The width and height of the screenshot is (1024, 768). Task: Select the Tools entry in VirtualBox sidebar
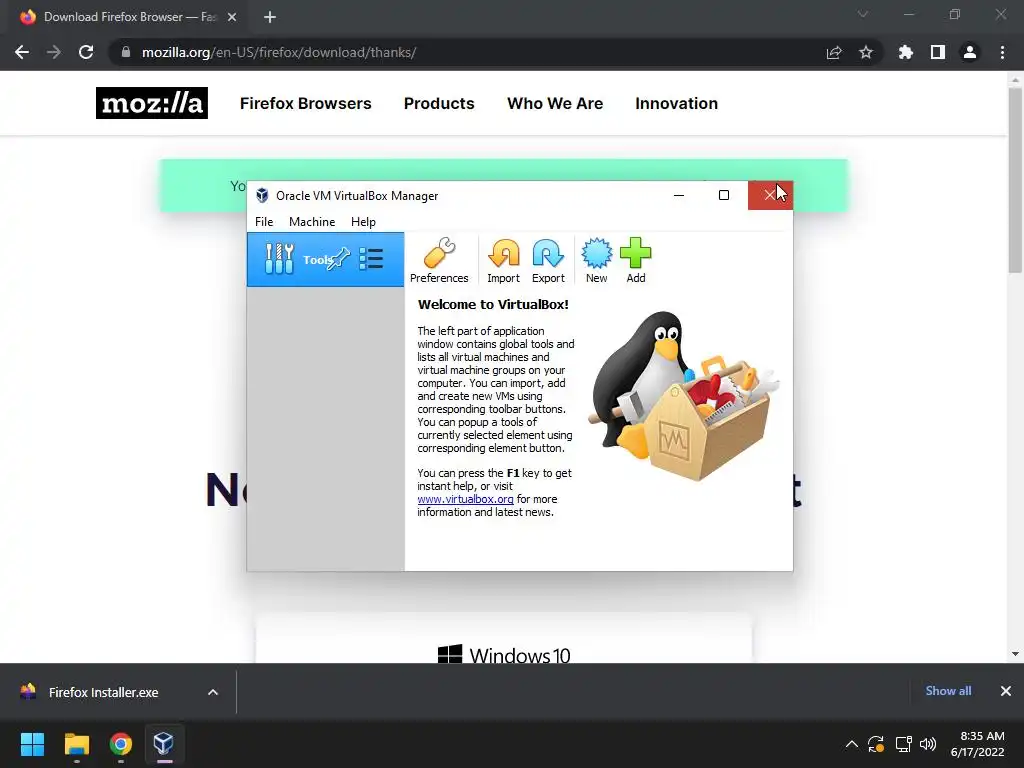(x=325, y=259)
